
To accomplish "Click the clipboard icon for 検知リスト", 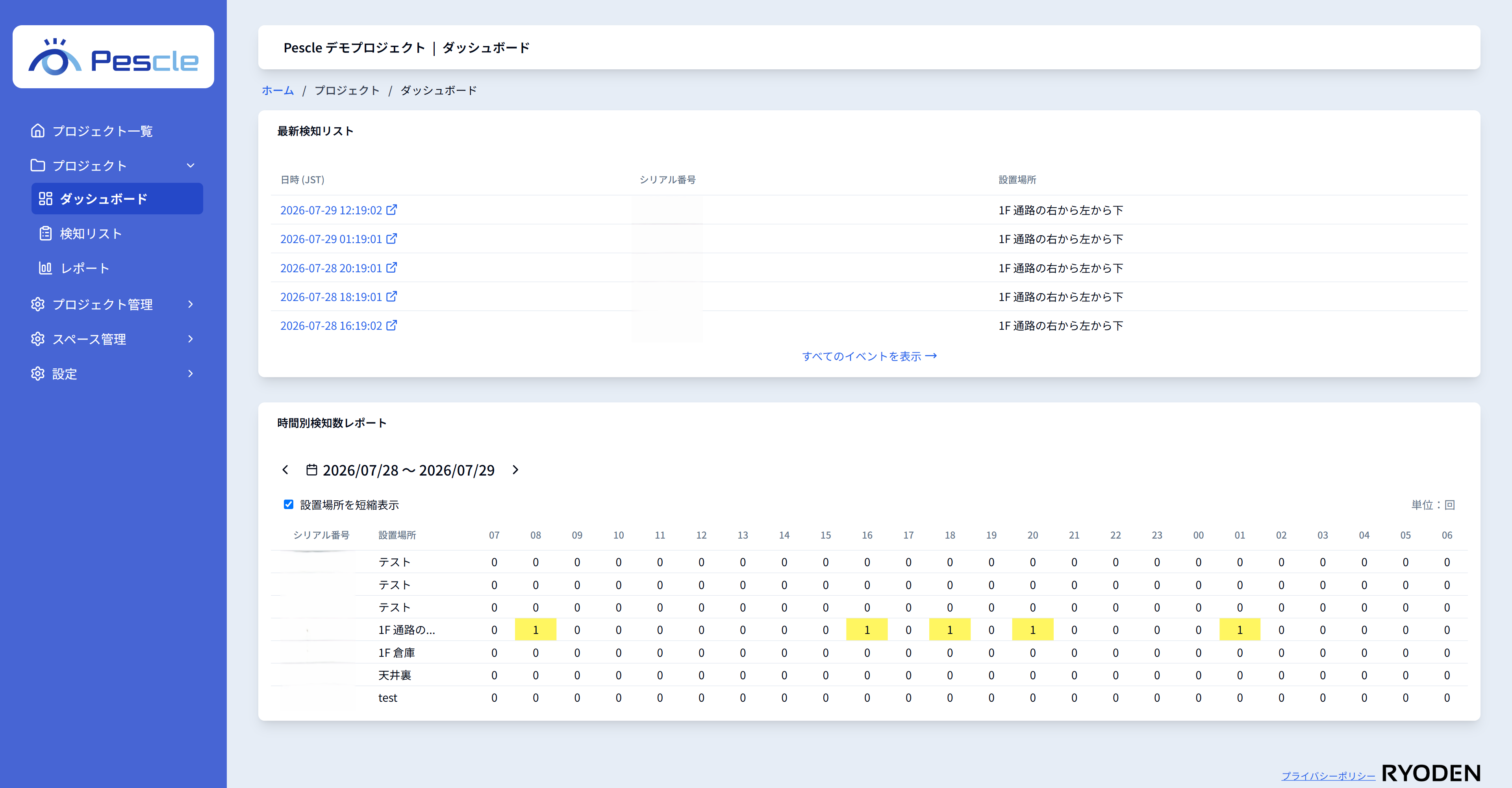I will pos(45,234).
